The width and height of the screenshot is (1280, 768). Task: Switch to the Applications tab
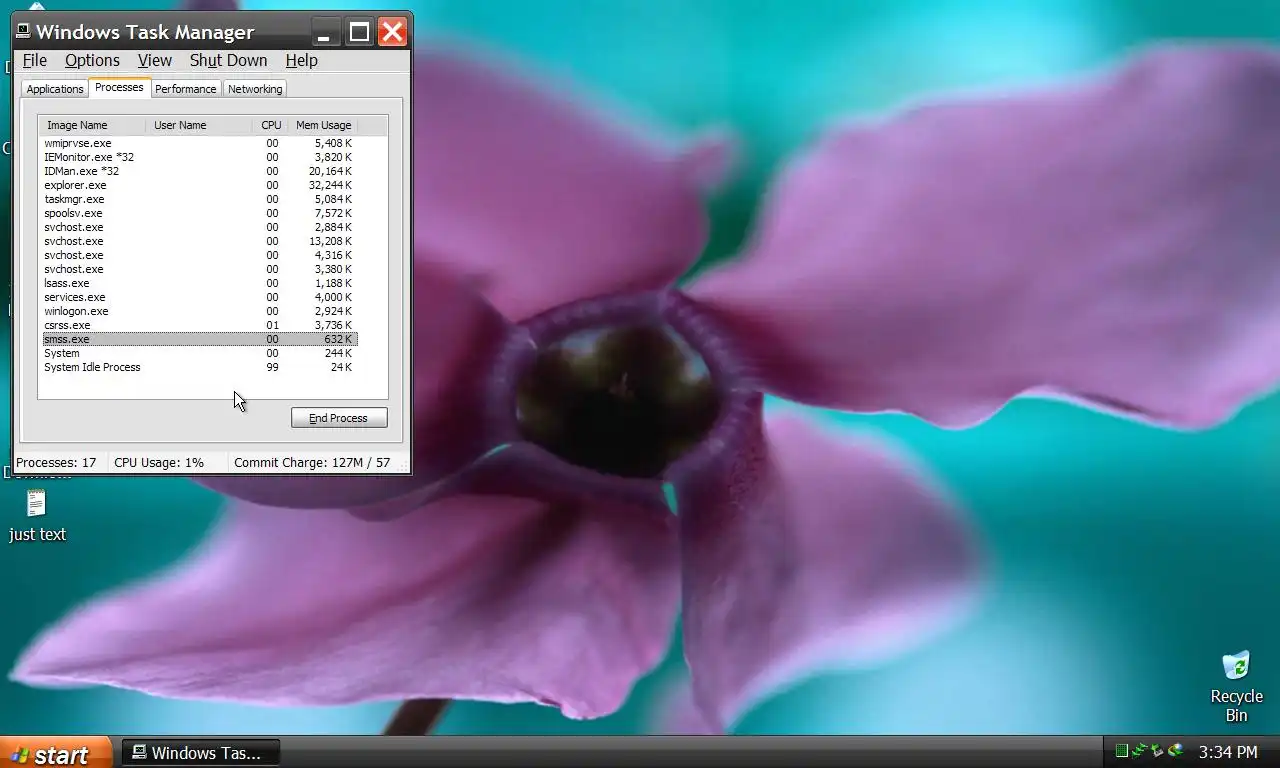(x=55, y=89)
